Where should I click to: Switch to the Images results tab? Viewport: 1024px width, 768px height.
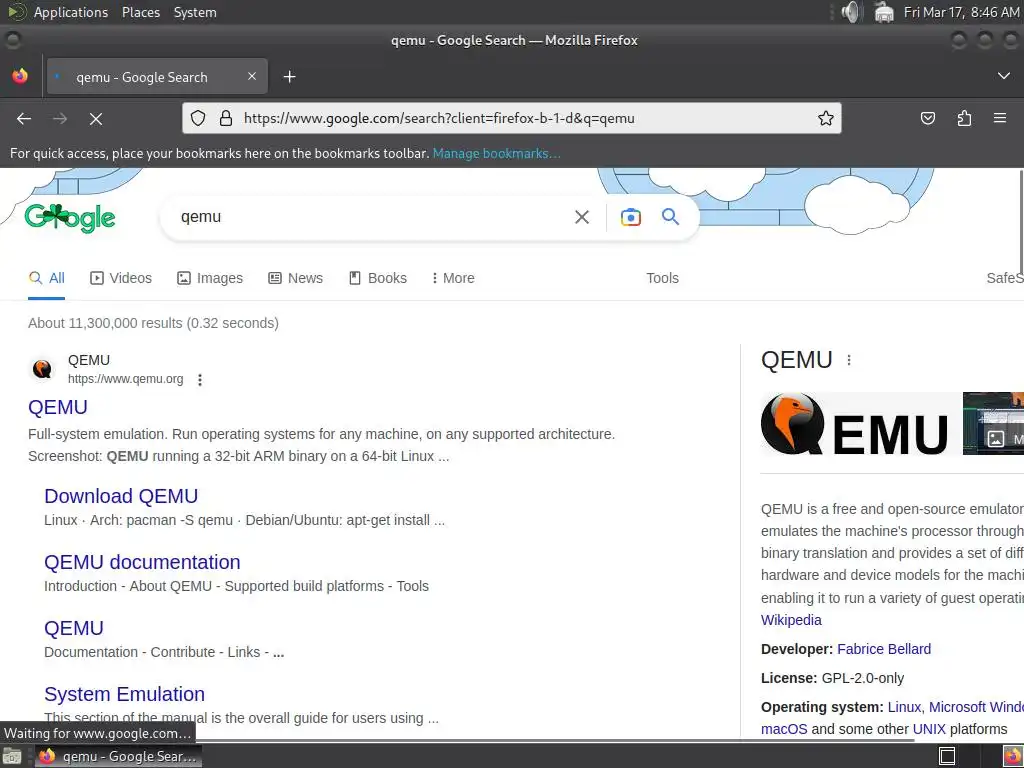(210, 278)
